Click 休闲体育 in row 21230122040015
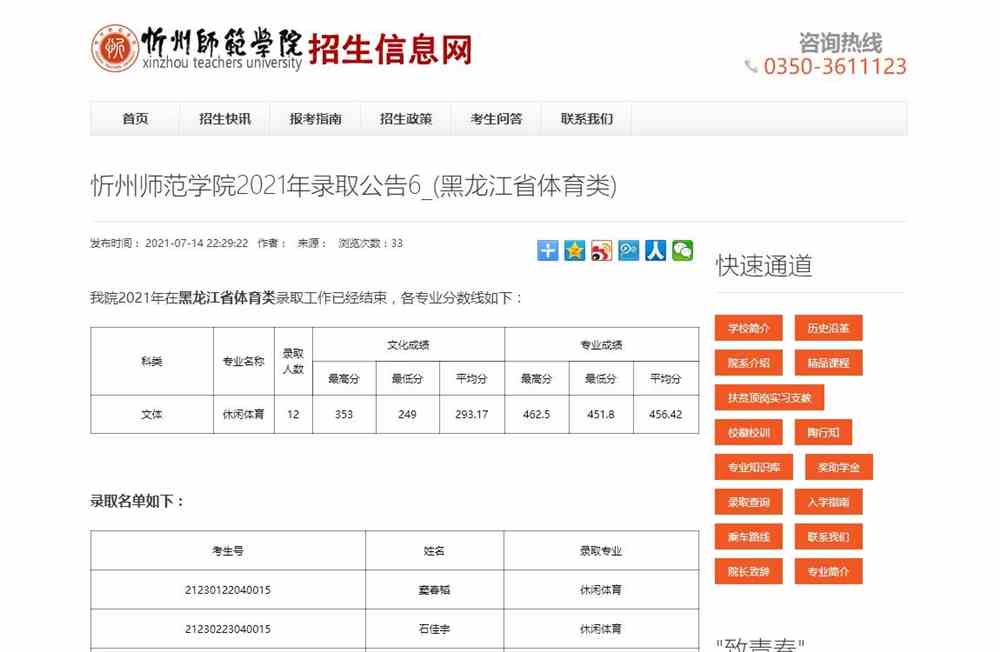This screenshot has height=652, width=1000. coord(601,590)
